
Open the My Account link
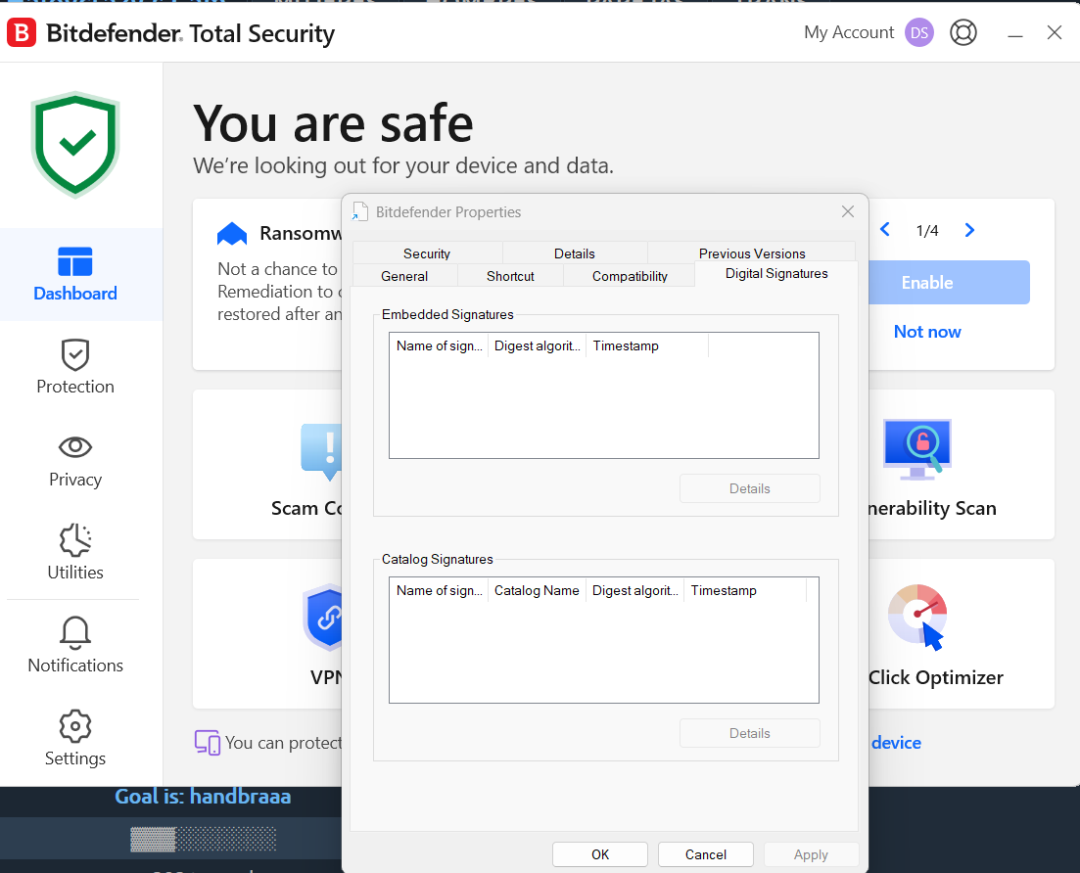tap(849, 32)
